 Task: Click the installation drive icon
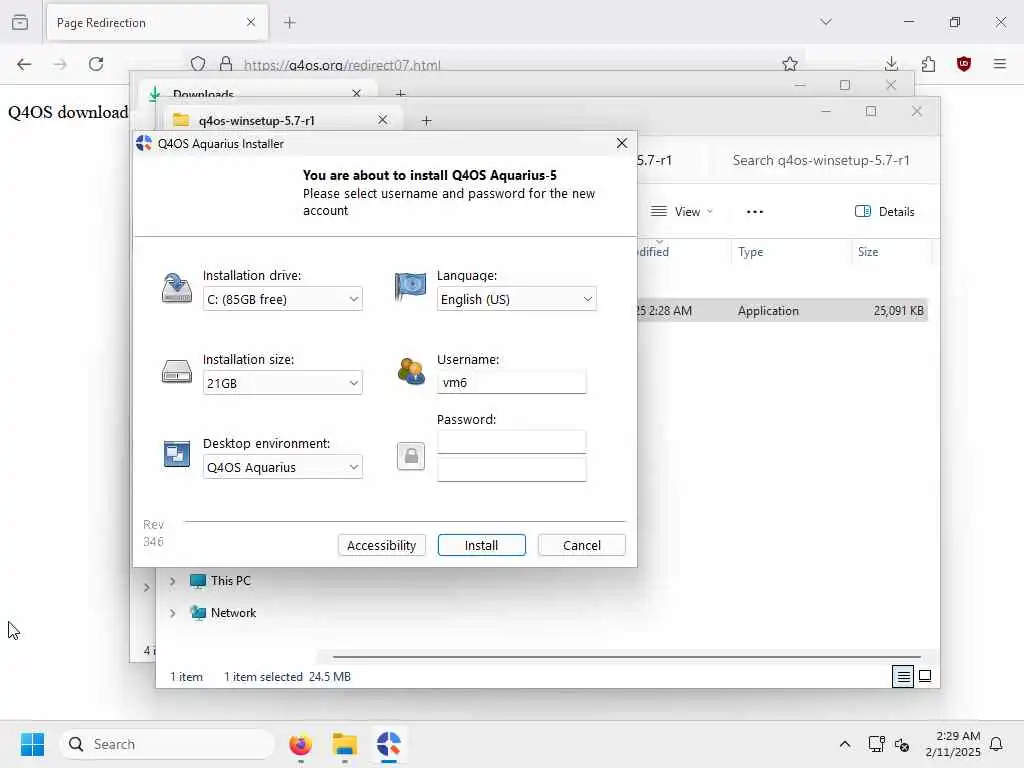(x=176, y=288)
